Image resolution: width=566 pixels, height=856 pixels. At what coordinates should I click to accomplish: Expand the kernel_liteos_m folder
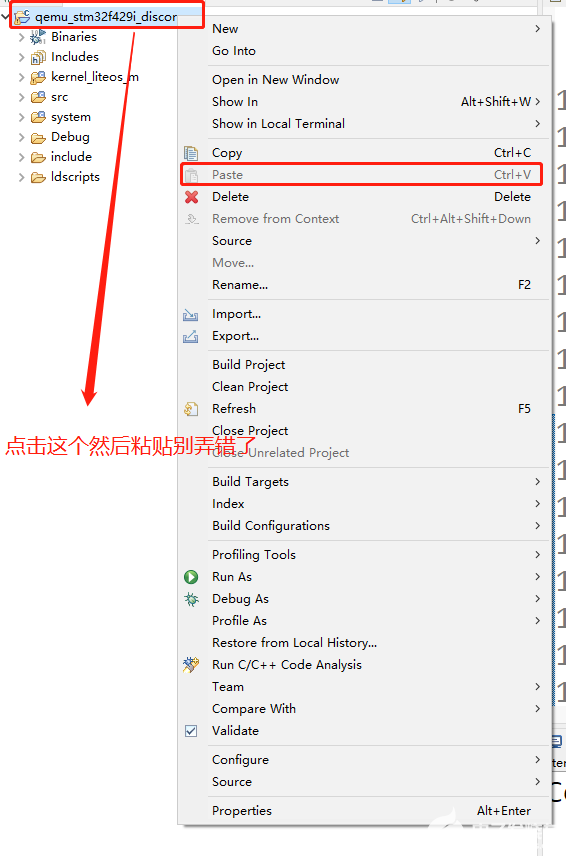(21, 77)
